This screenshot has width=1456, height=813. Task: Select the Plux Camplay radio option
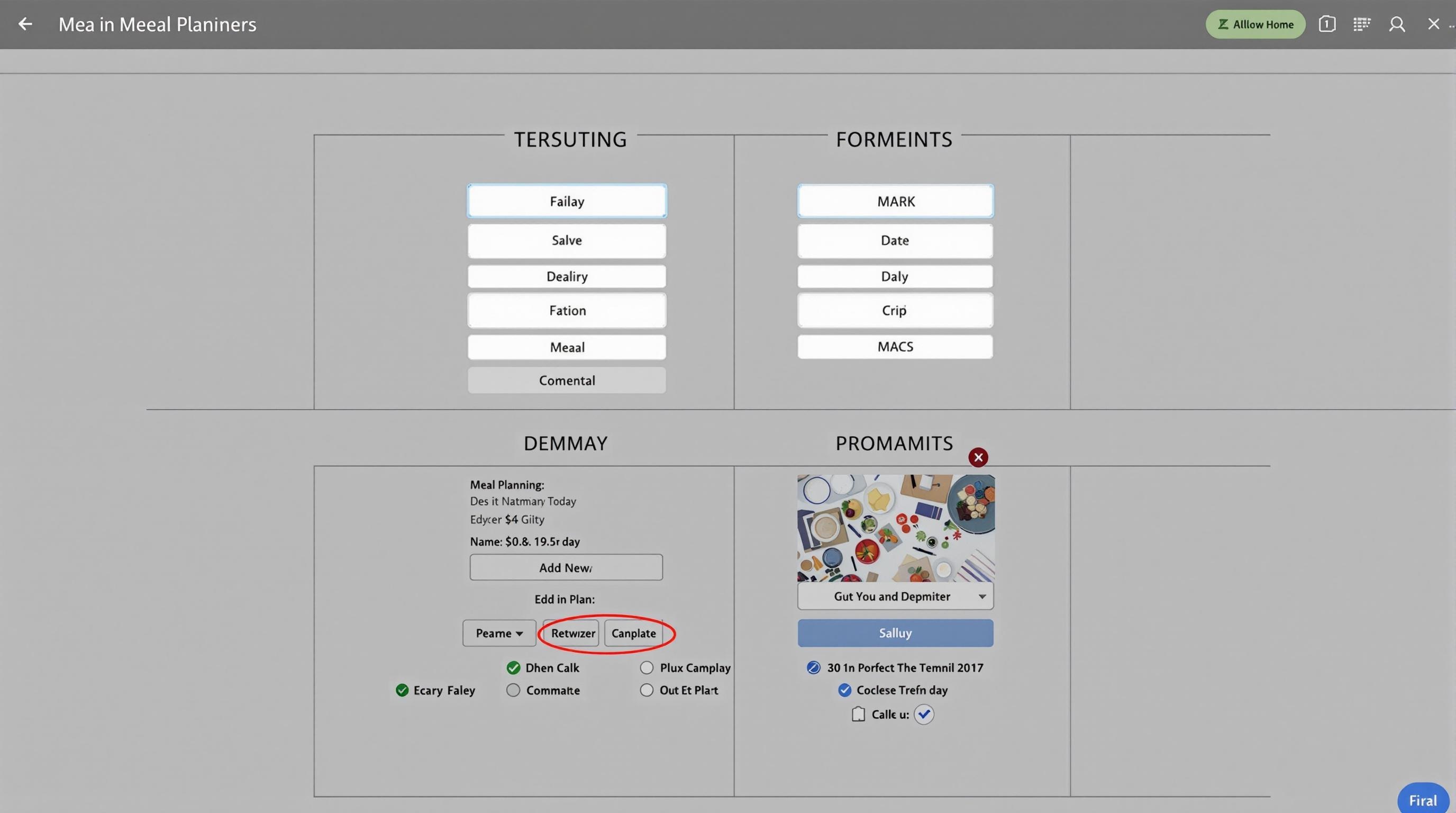coord(647,667)
